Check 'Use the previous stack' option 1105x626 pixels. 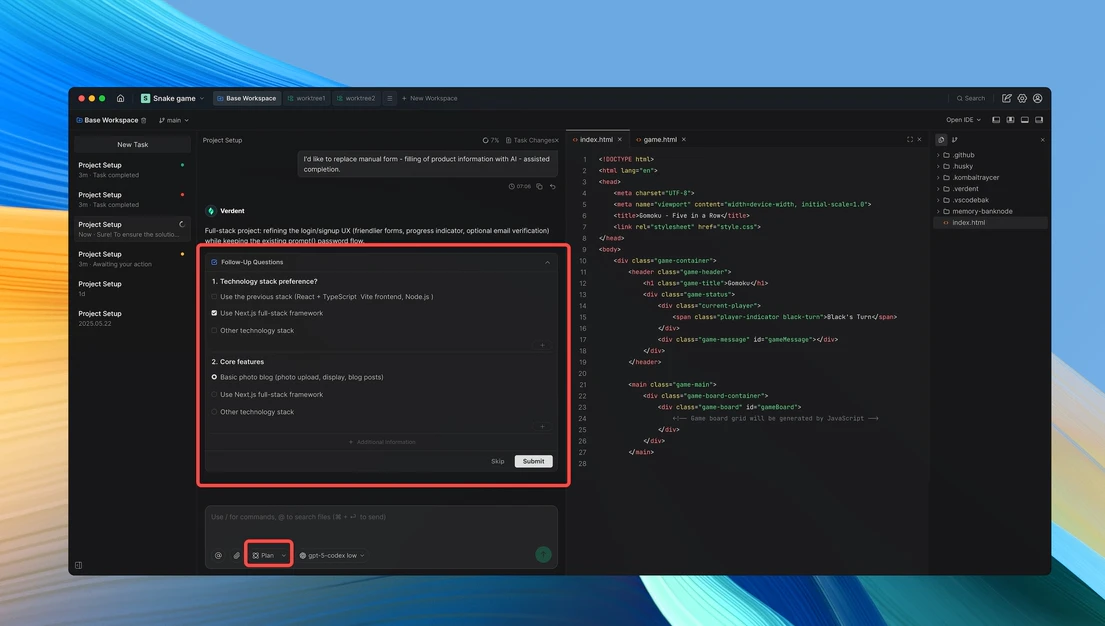[214, 297]
